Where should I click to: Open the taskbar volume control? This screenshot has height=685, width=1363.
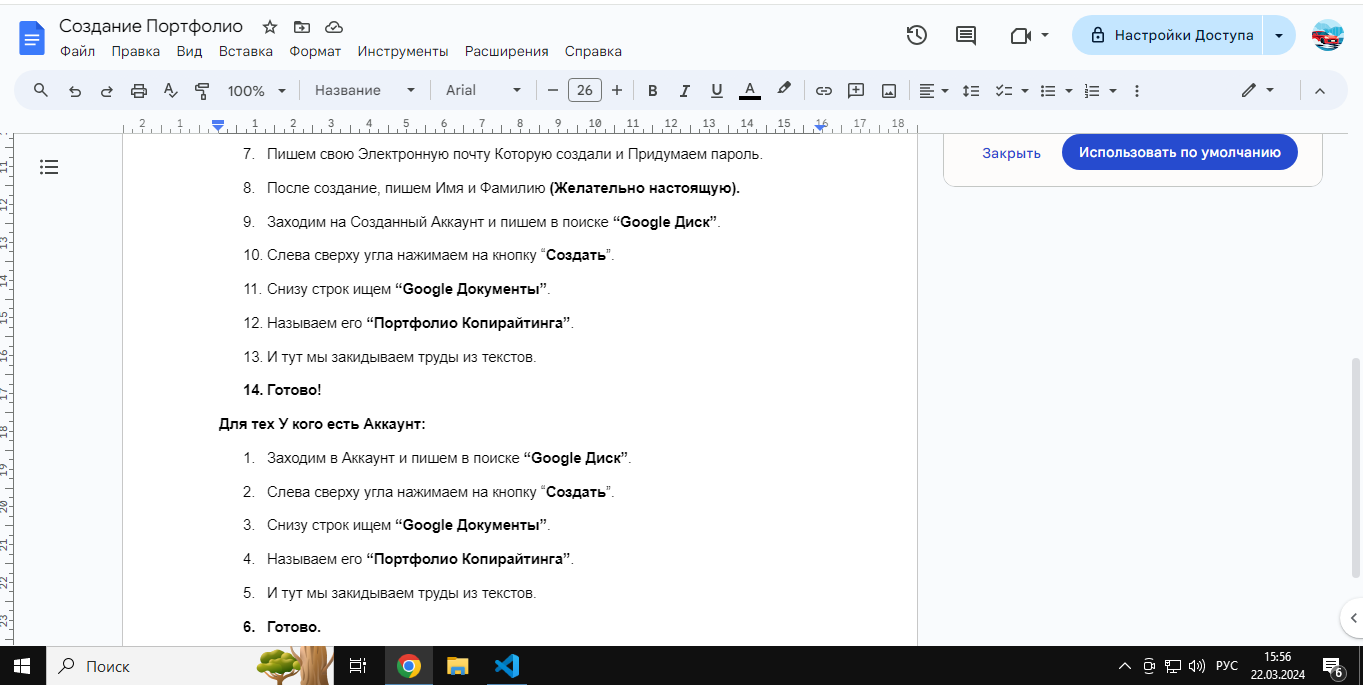(x=1196, y=666)
